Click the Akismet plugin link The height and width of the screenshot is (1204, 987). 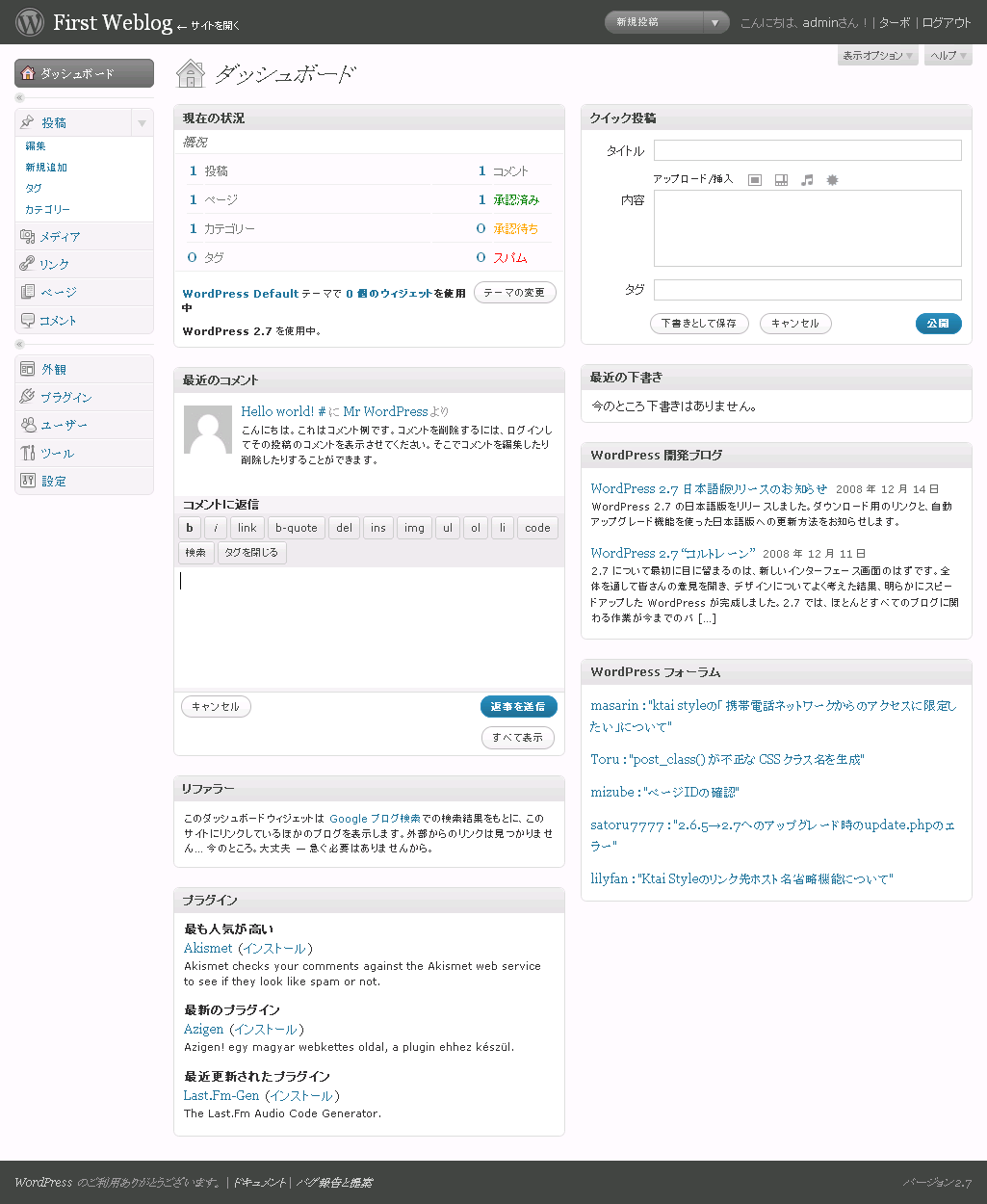point(208,949)
